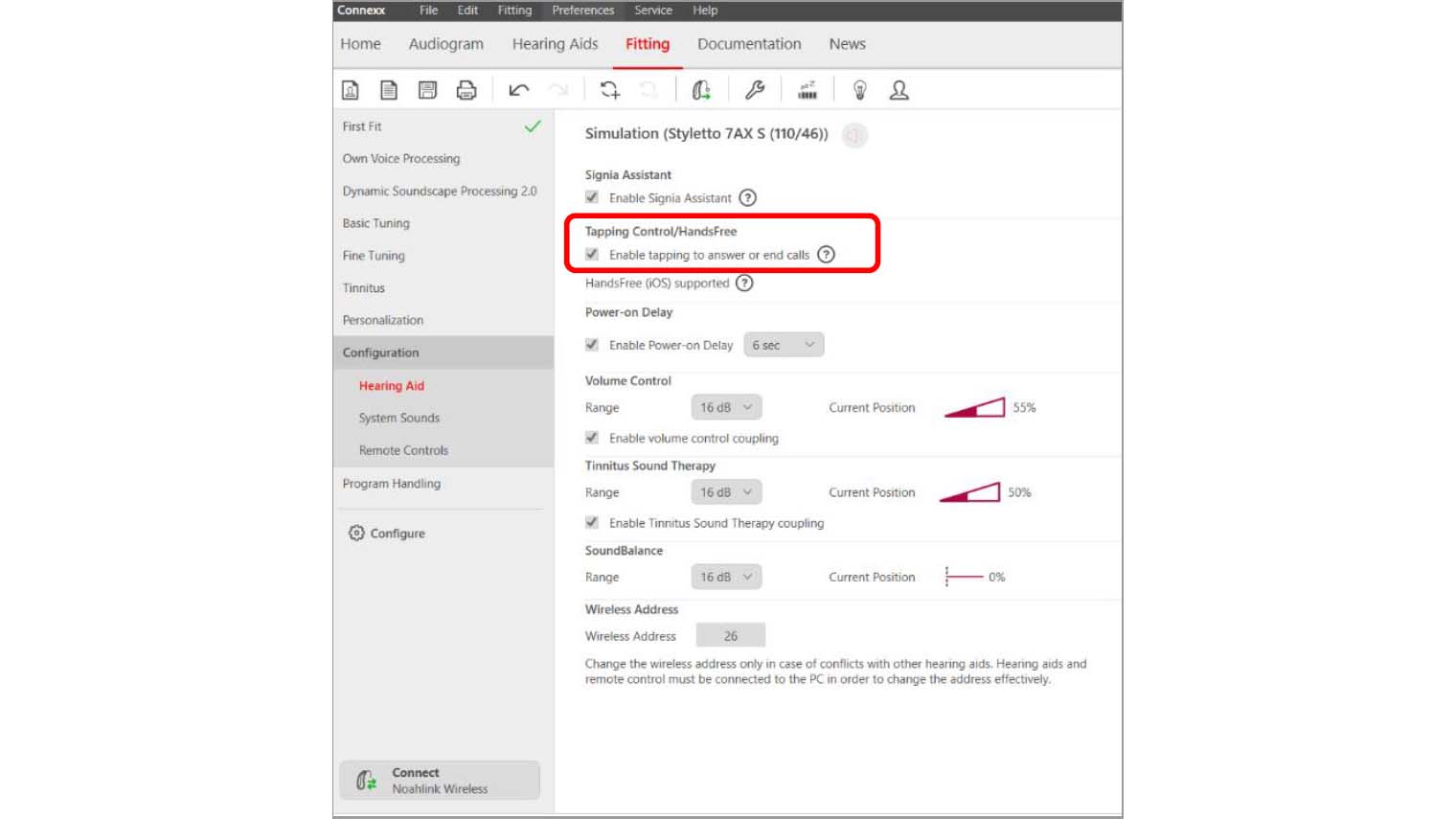
Task: Switch to the Audiogram tab
Action: point(445,44)
